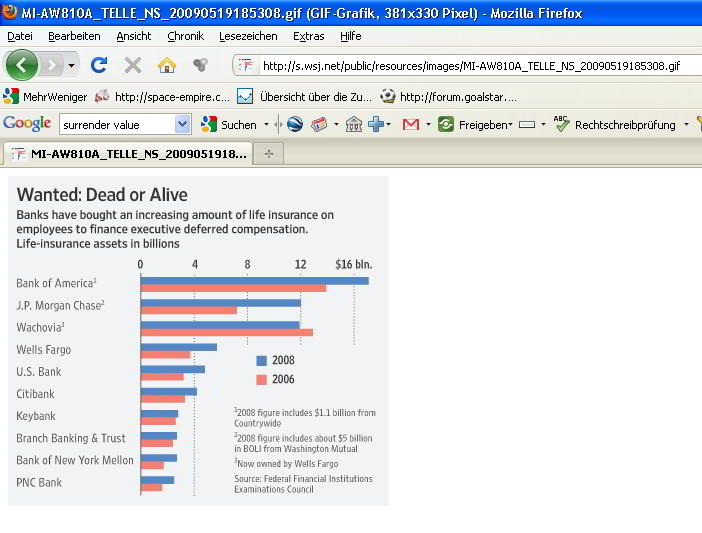Expand the dropdown after the gray rectangle icon

543,124
